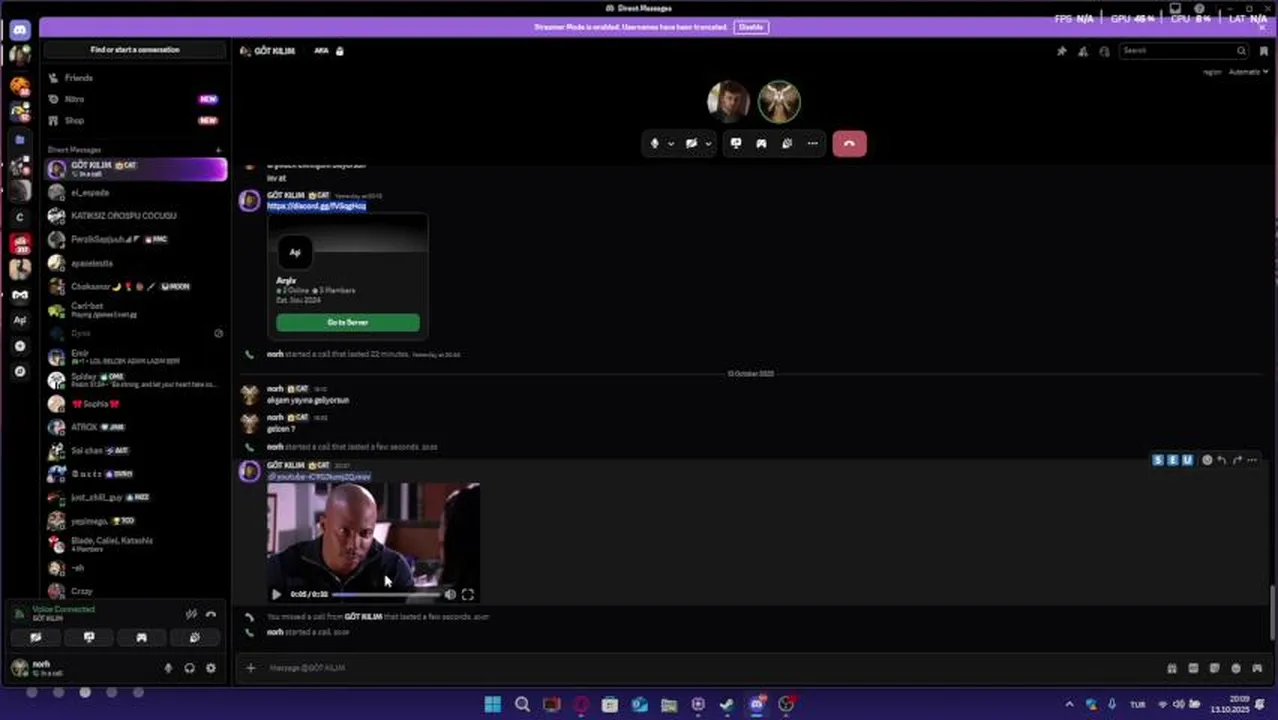This screenshot has height=720, width=1278.
Task: Open the inbox icon beside search
Action: click(x=1263, y=51)
